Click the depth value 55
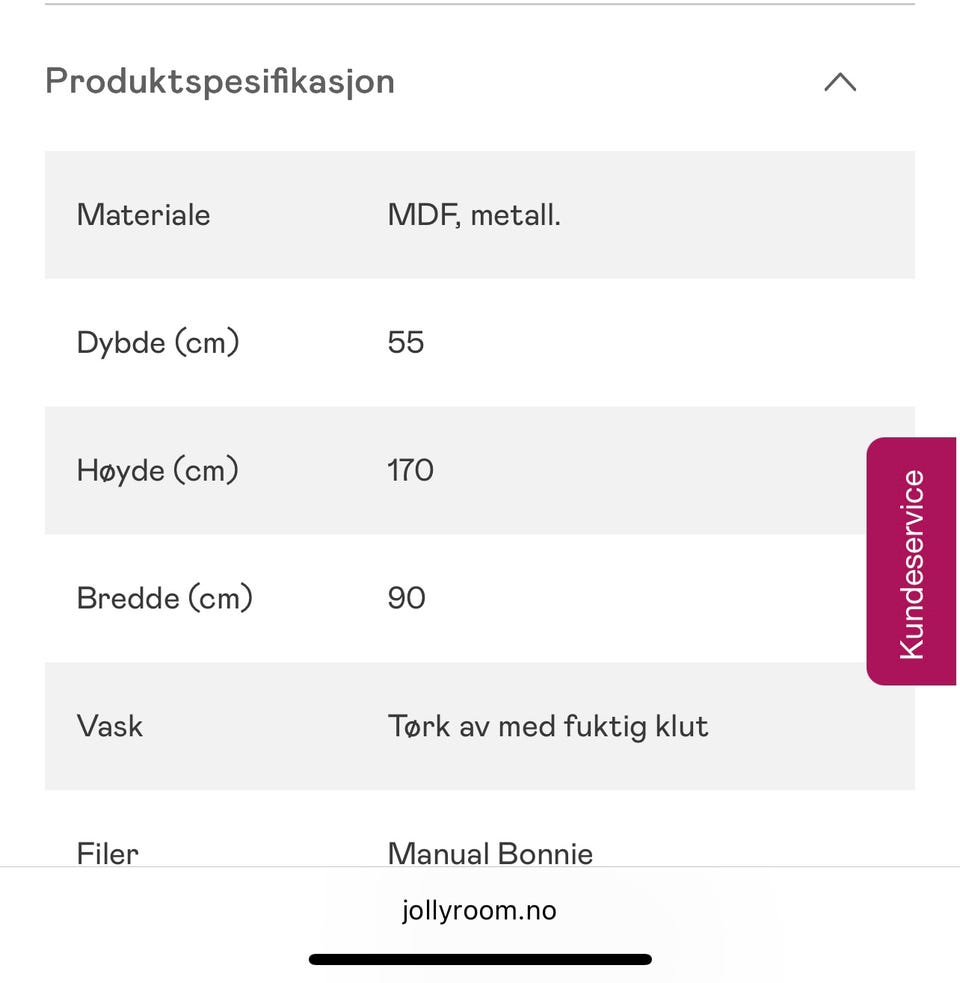 (406, 343)
